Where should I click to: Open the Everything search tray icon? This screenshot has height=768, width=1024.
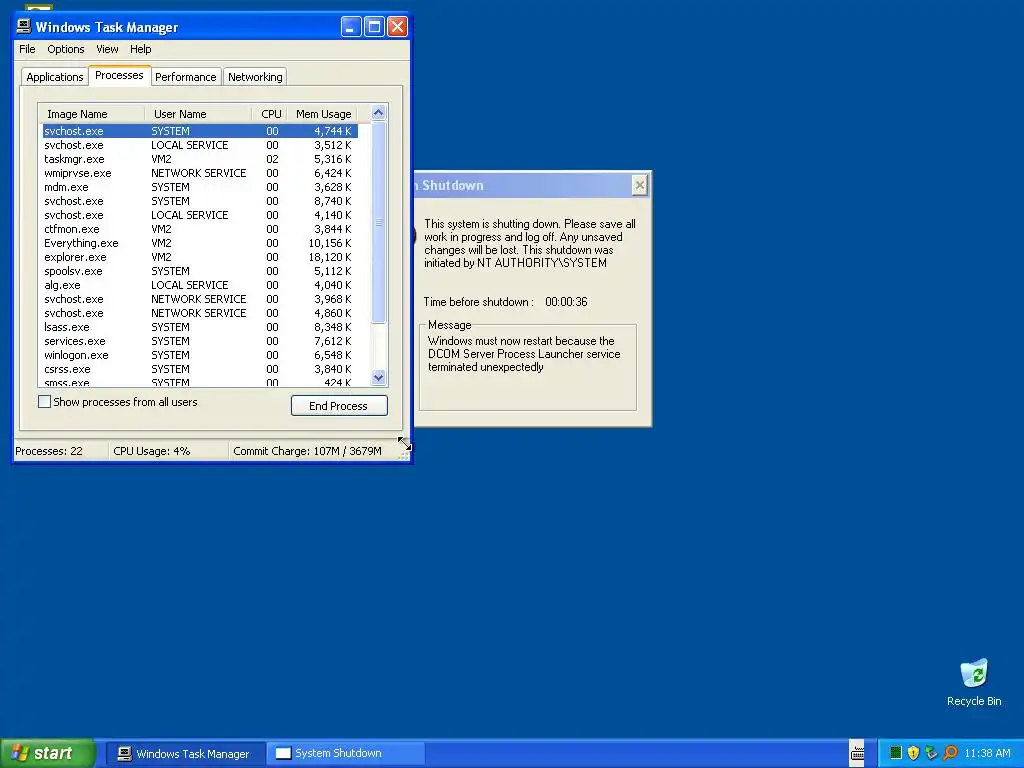[950, 753]
